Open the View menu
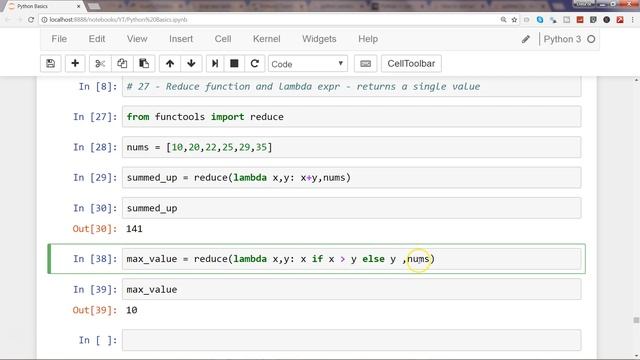640x360 pixels. point(137,39)
